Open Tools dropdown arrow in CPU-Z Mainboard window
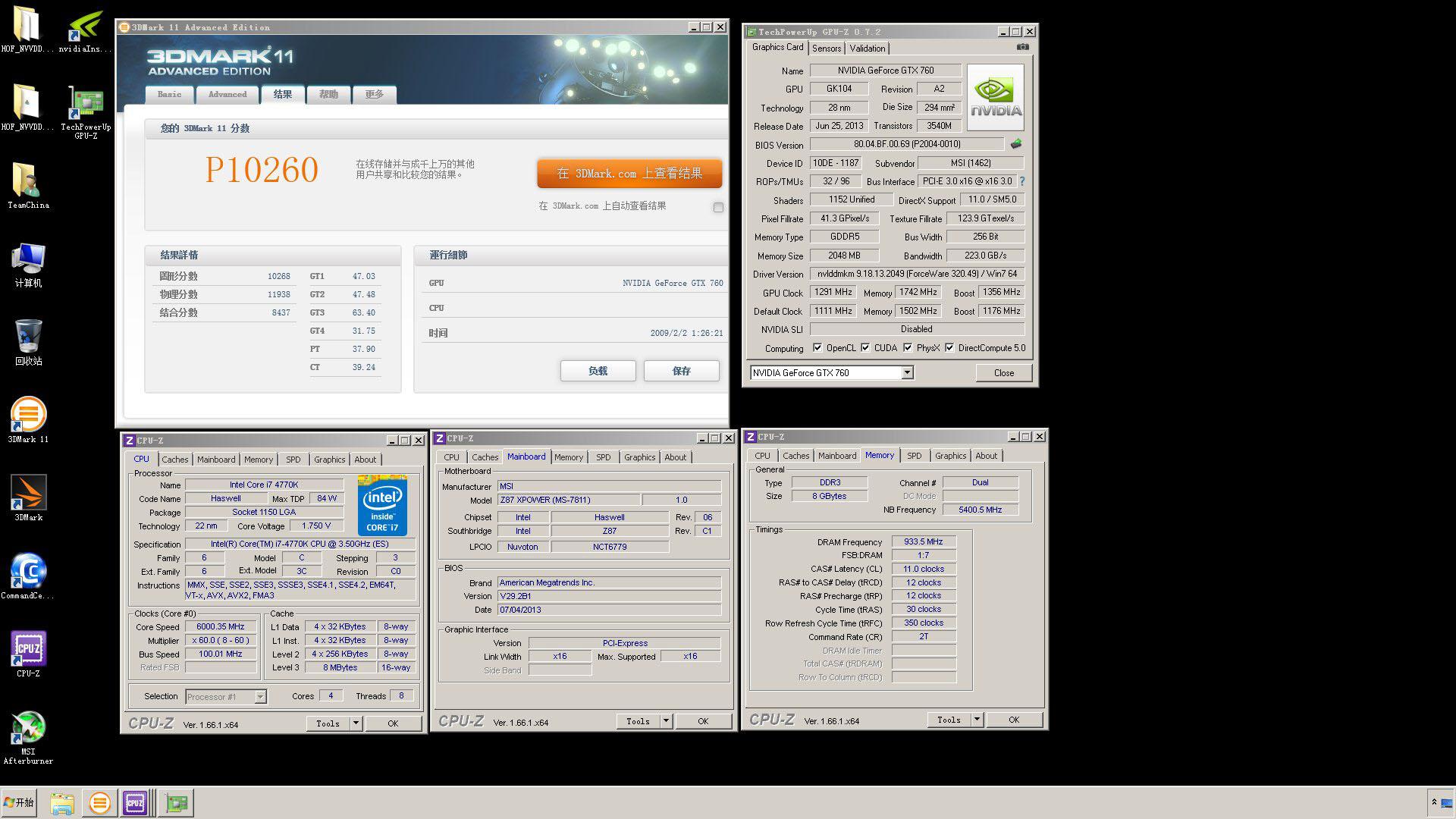Screen dimensions: 1456x819 (x=666, y=721)
